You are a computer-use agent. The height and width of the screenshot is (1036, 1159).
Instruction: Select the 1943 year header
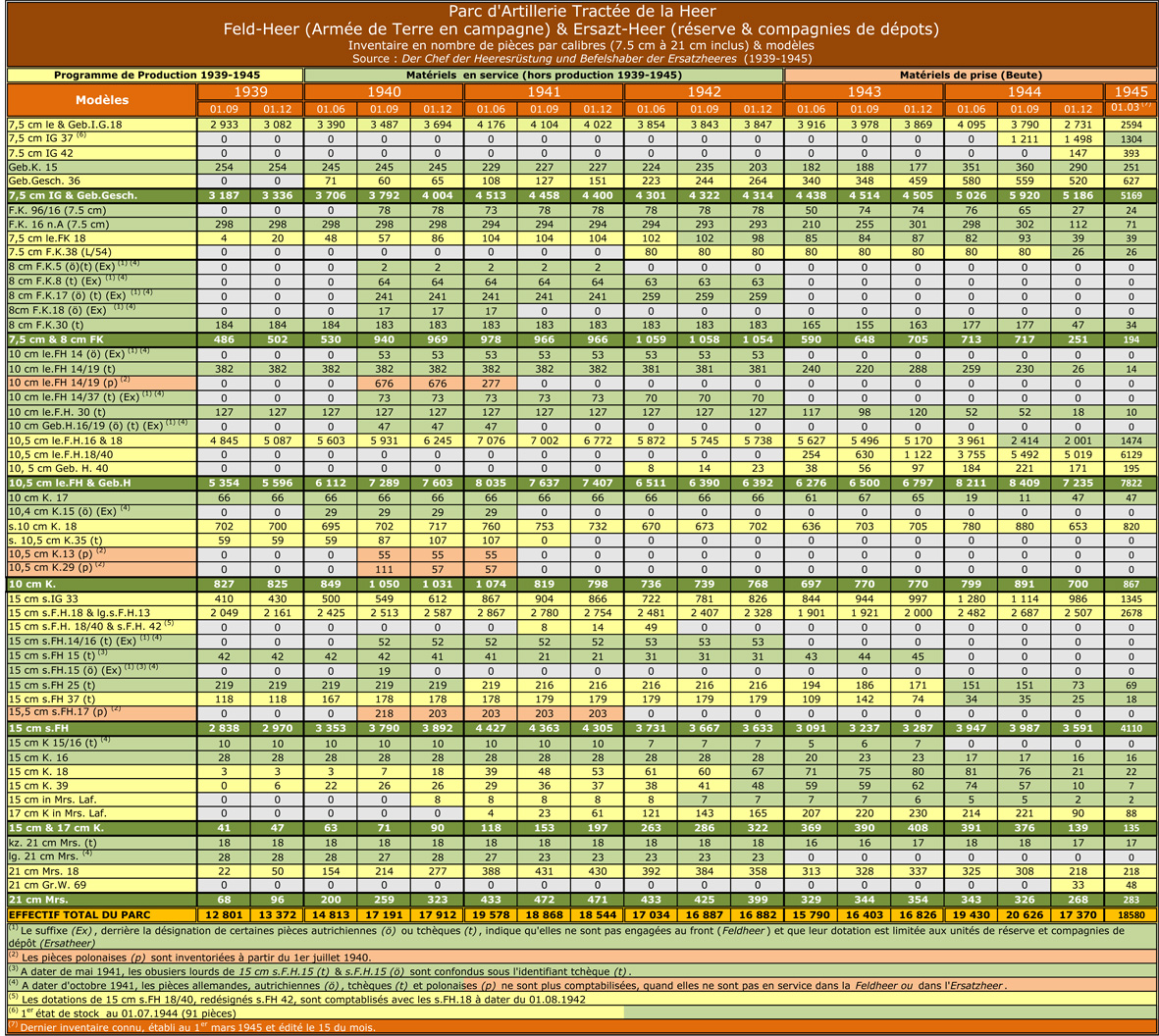click(x=864, y=91)
